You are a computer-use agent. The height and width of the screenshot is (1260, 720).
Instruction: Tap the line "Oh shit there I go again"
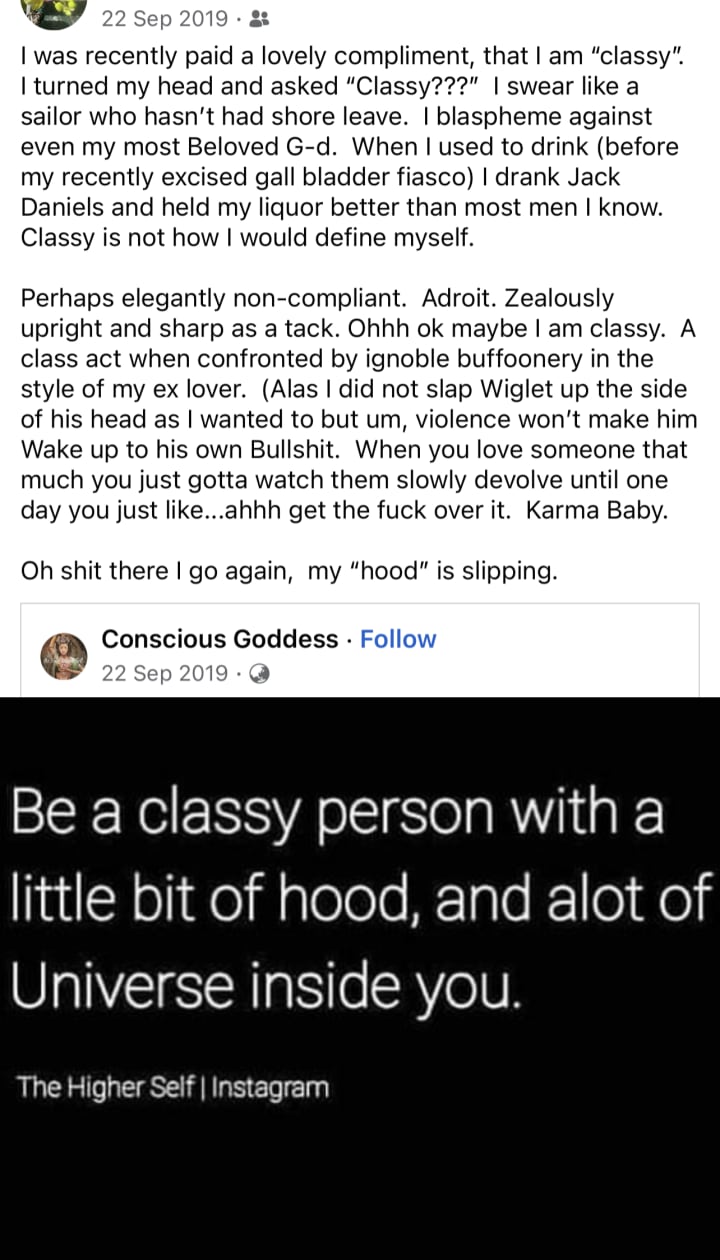tap(288, 571)
